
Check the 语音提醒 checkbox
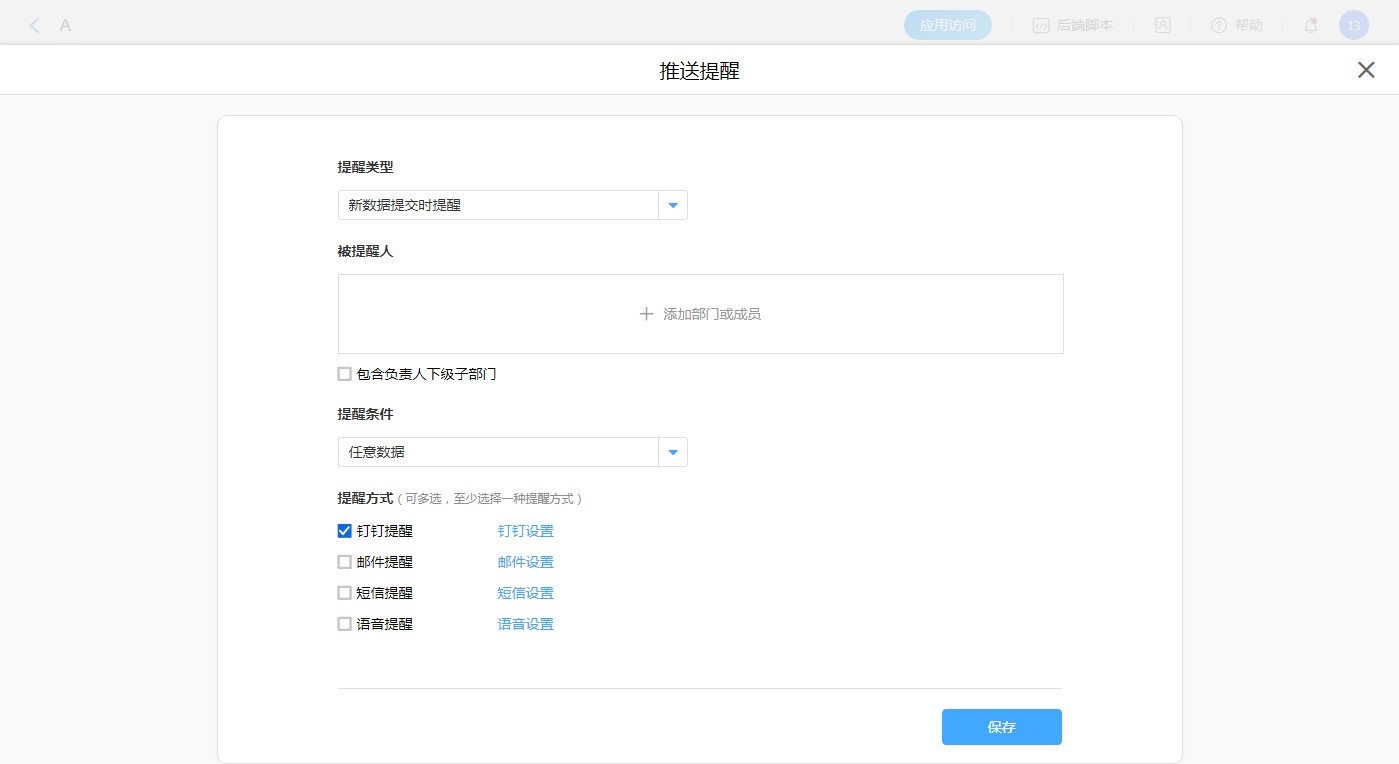pyautogui.click(x=345, y=624)
